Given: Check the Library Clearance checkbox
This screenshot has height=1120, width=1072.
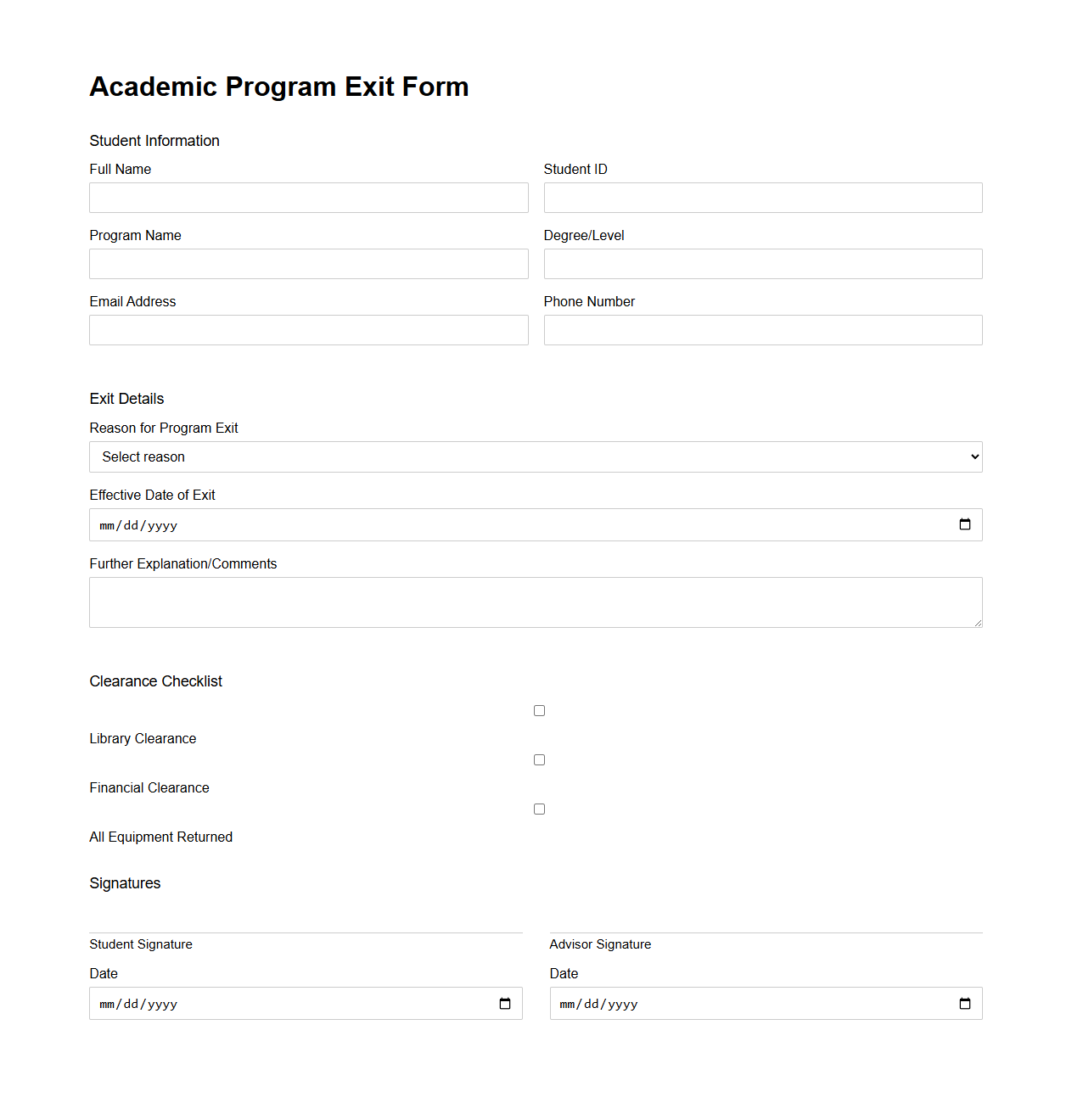Looking at the screenshot, I should [x=539, y=710].
